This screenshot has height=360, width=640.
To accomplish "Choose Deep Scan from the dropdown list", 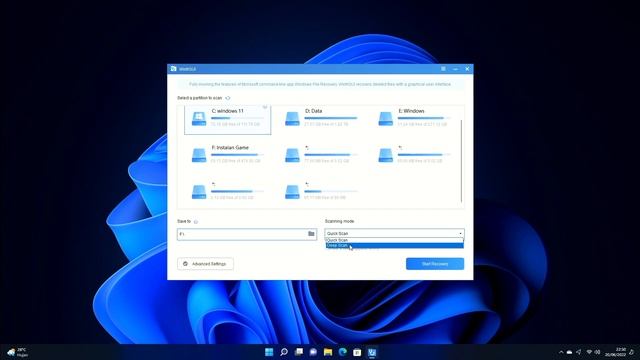I will point(394,245).
